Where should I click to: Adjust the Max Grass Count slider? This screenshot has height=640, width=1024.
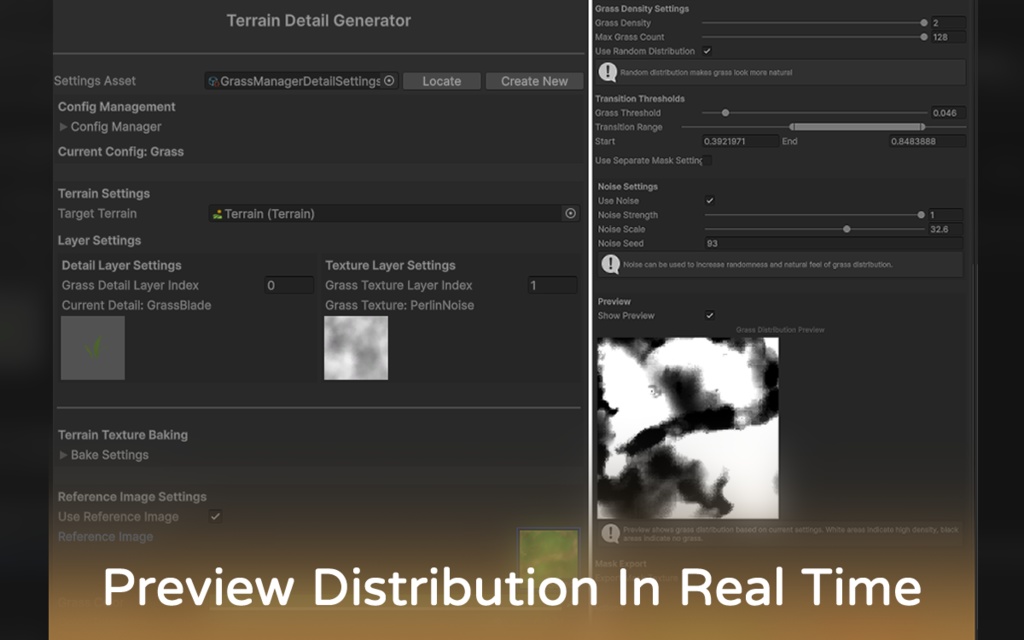(x=814, y=37)
